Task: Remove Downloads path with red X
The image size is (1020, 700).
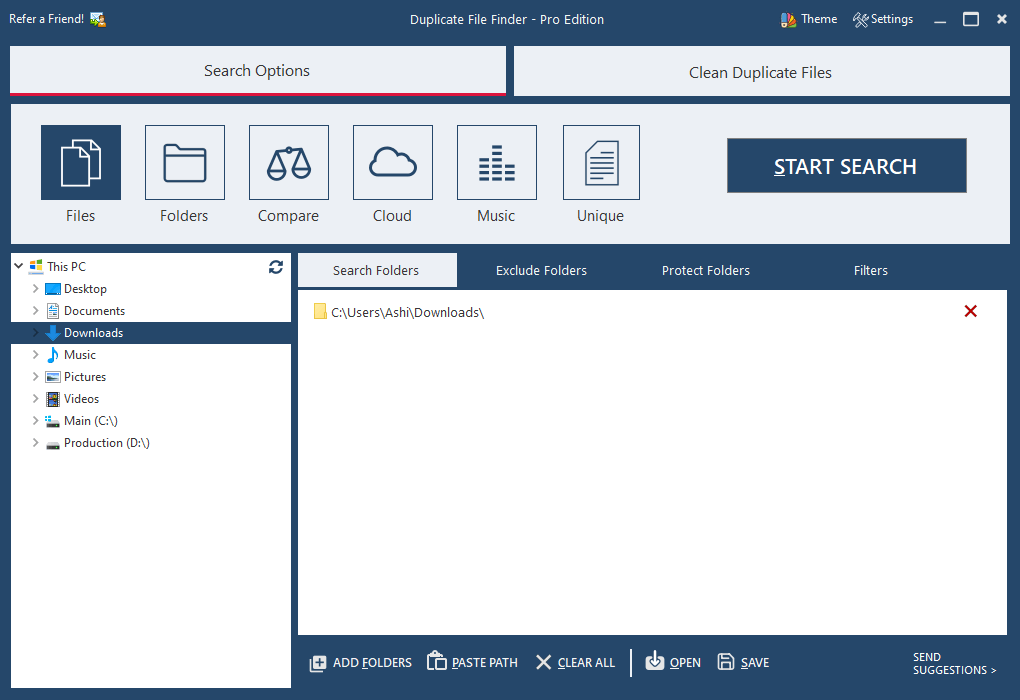Action: coord(970,312)
